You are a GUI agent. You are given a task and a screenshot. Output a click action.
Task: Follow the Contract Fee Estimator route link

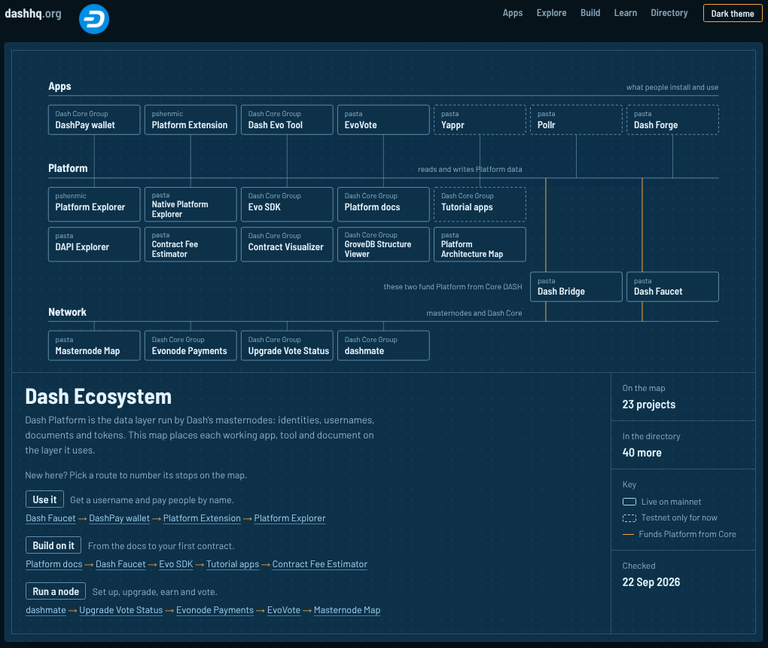pyautogui.click(x=320, y=564)
